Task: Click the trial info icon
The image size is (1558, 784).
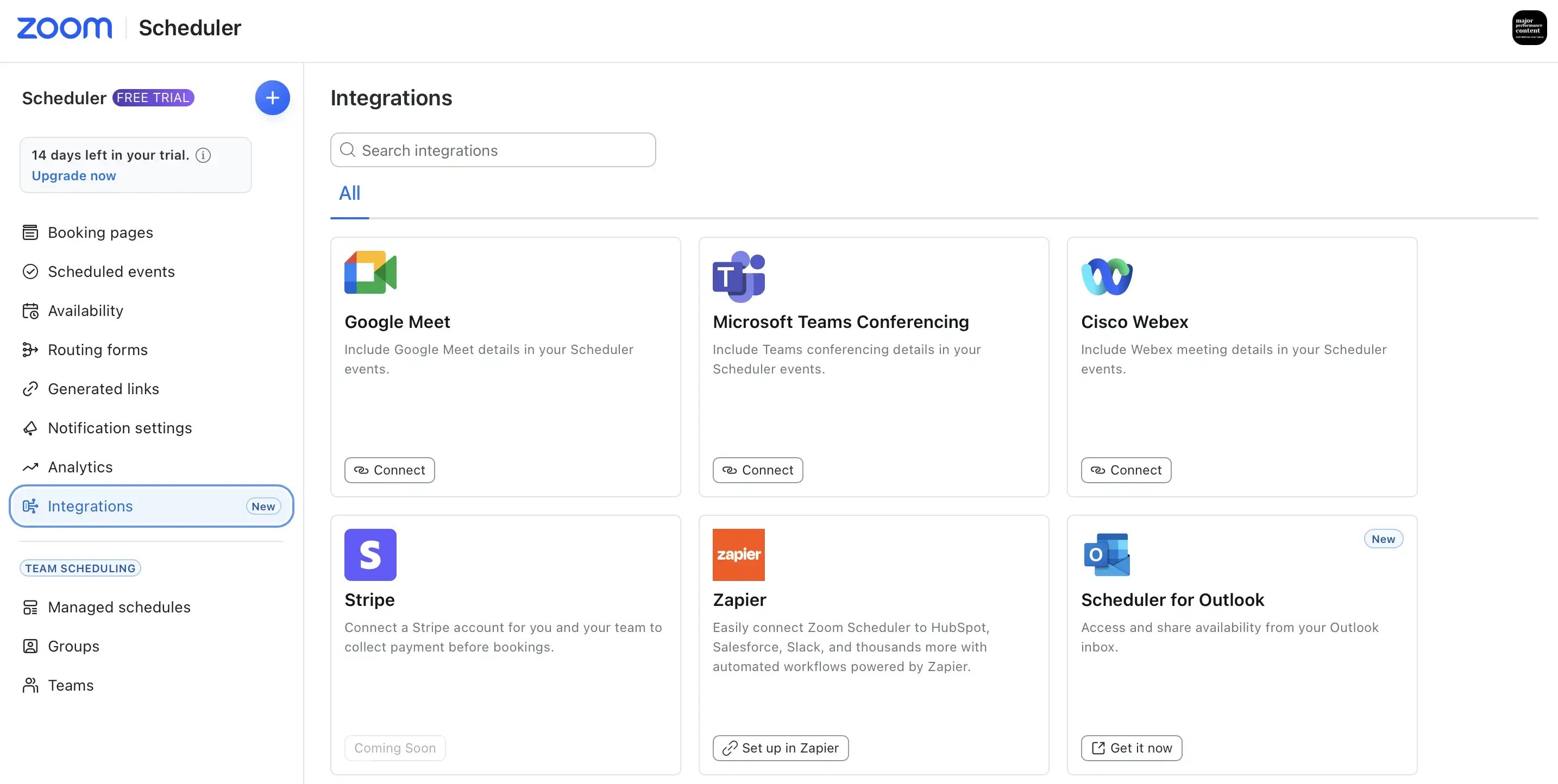Action: (203, 155)
